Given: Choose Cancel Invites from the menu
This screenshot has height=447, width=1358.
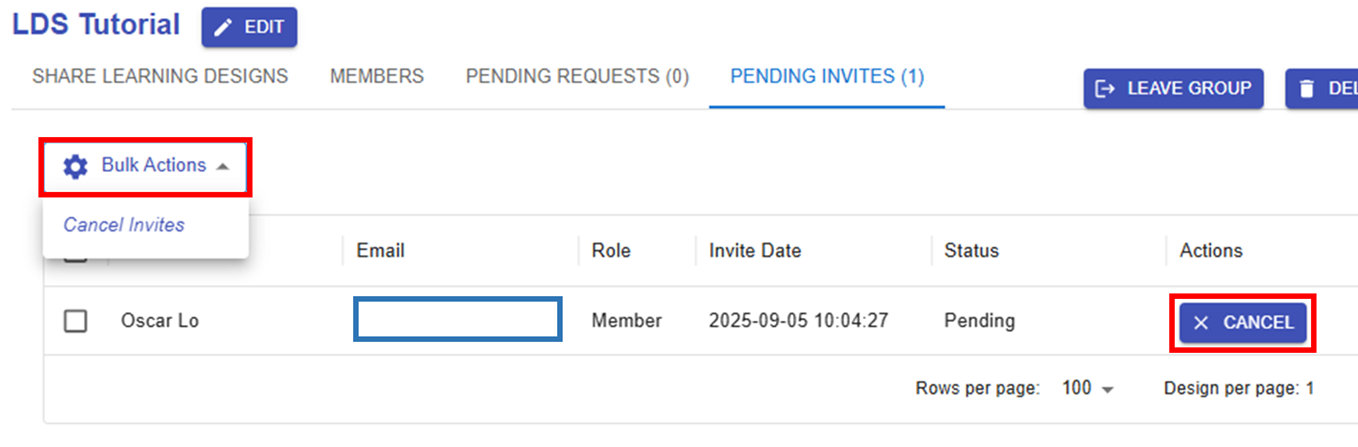Looking at the screenshot, I should [124, 225].
